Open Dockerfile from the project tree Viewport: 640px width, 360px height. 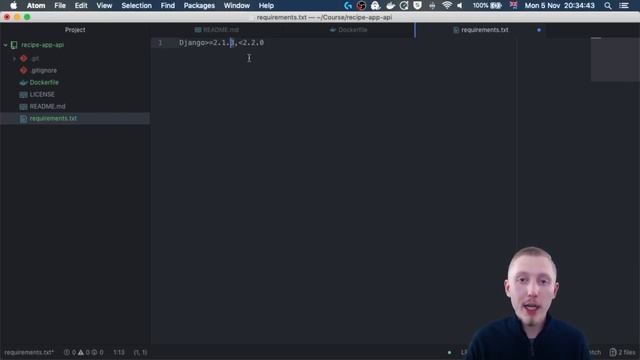click(44, 82)
